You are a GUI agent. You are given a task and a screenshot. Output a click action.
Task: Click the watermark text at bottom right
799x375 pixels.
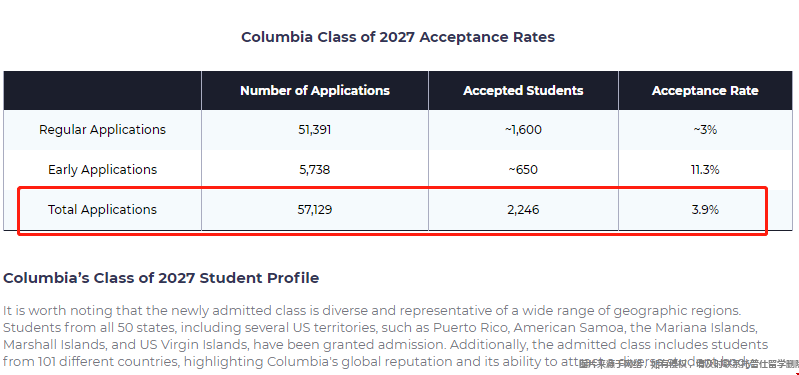[689, 364]
